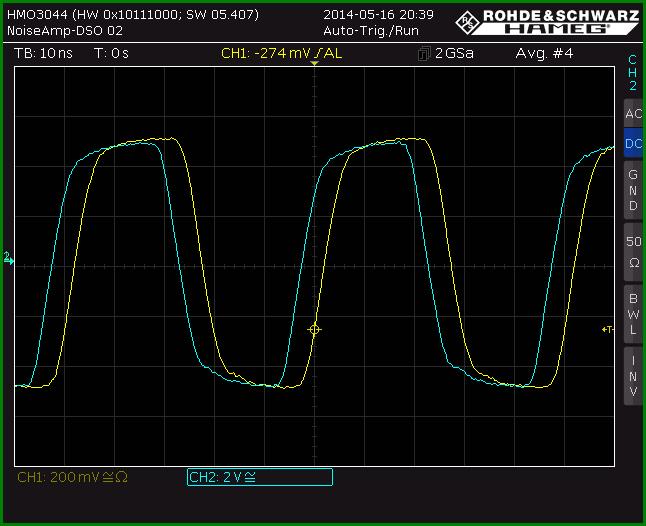Click the CH2 menu title label

(633, 72)
